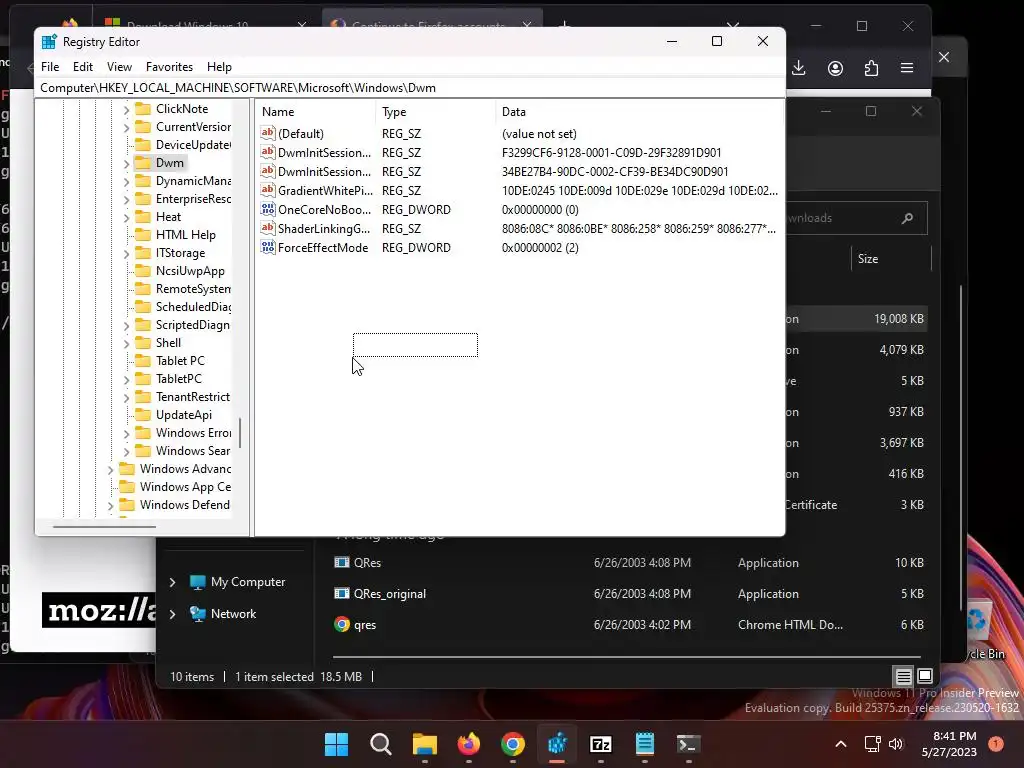1024x768 pixels.
Task: Open the File menu in Registry Editor
Action: click(50, 67)
